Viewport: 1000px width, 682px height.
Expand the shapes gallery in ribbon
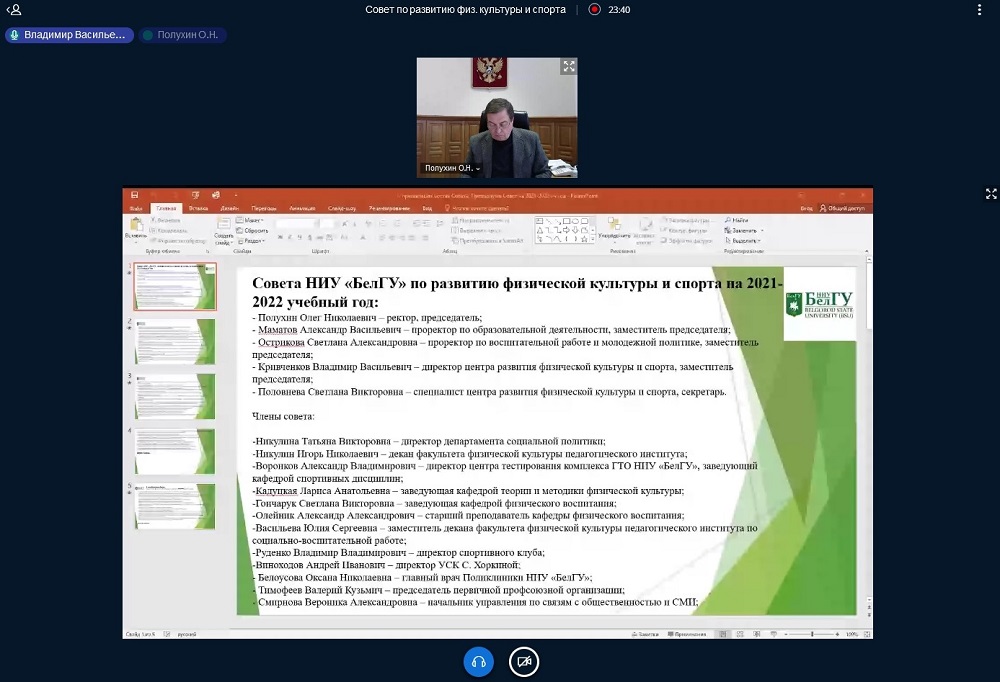[x=593, y=240]
